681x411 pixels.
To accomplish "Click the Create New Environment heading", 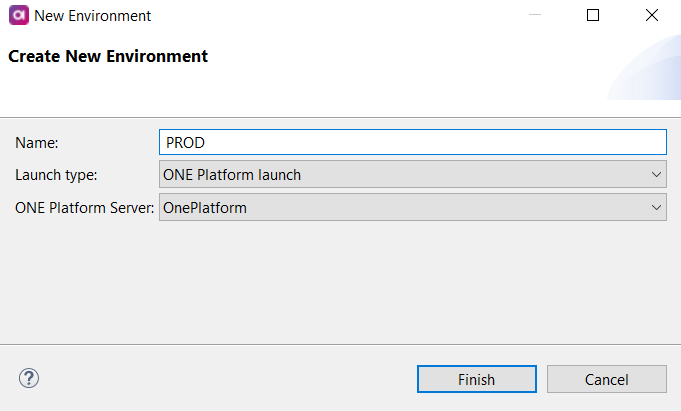I will (x=108, y=57).
